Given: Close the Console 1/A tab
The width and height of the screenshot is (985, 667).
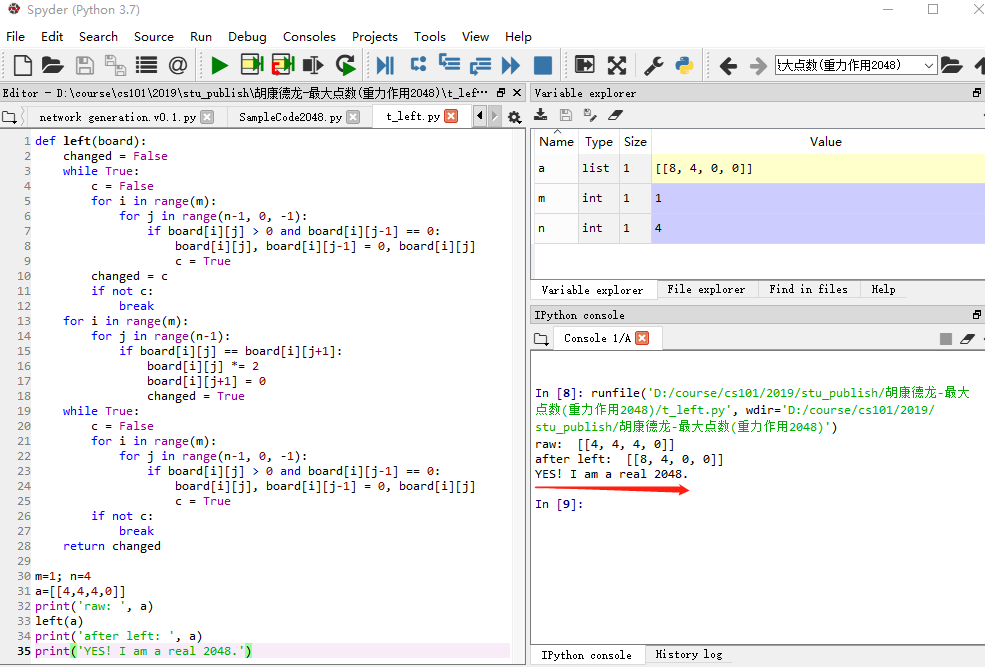Looking at the screenshot, I should (642, 338).
